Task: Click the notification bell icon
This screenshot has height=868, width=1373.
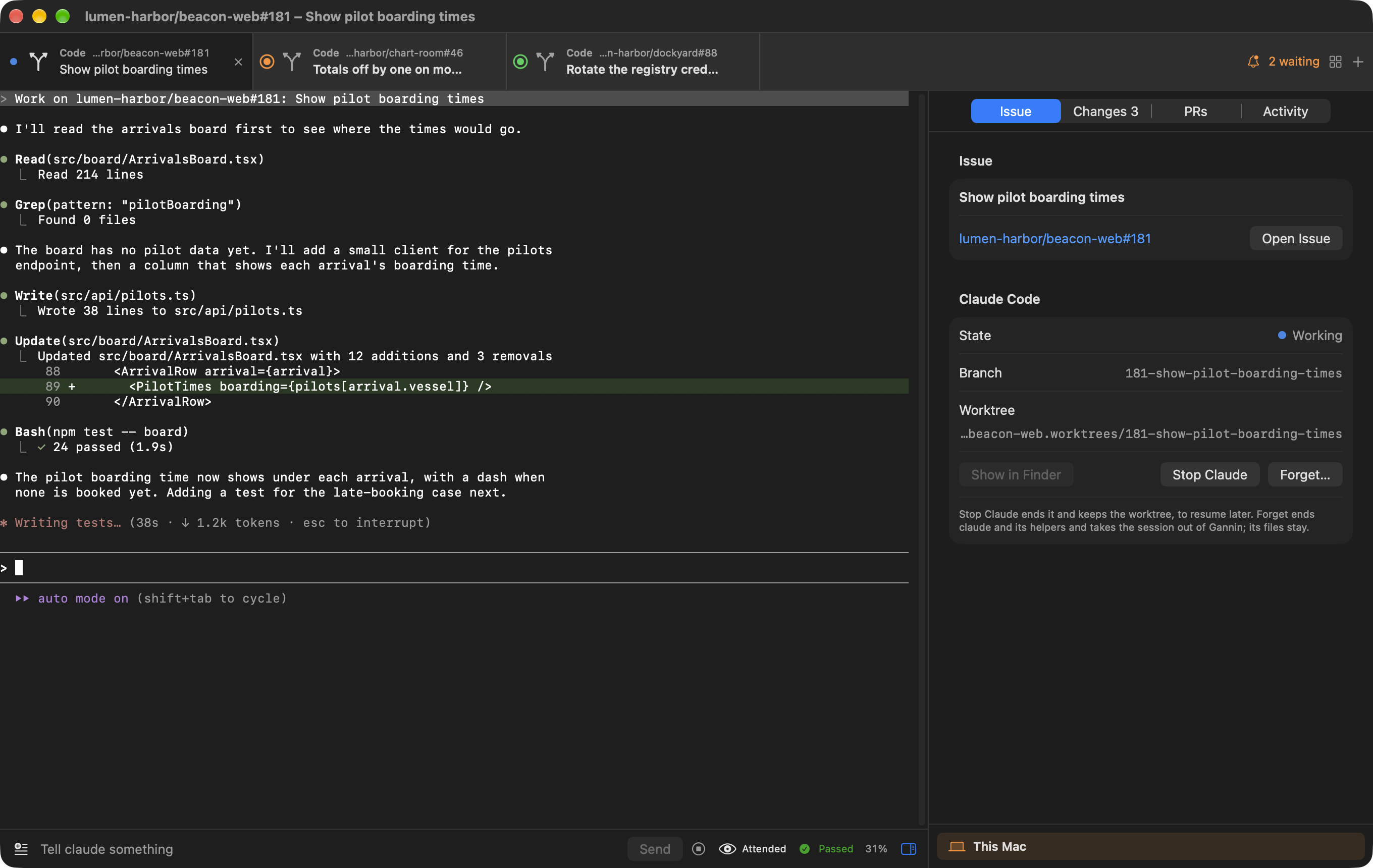Action: 1253,62
